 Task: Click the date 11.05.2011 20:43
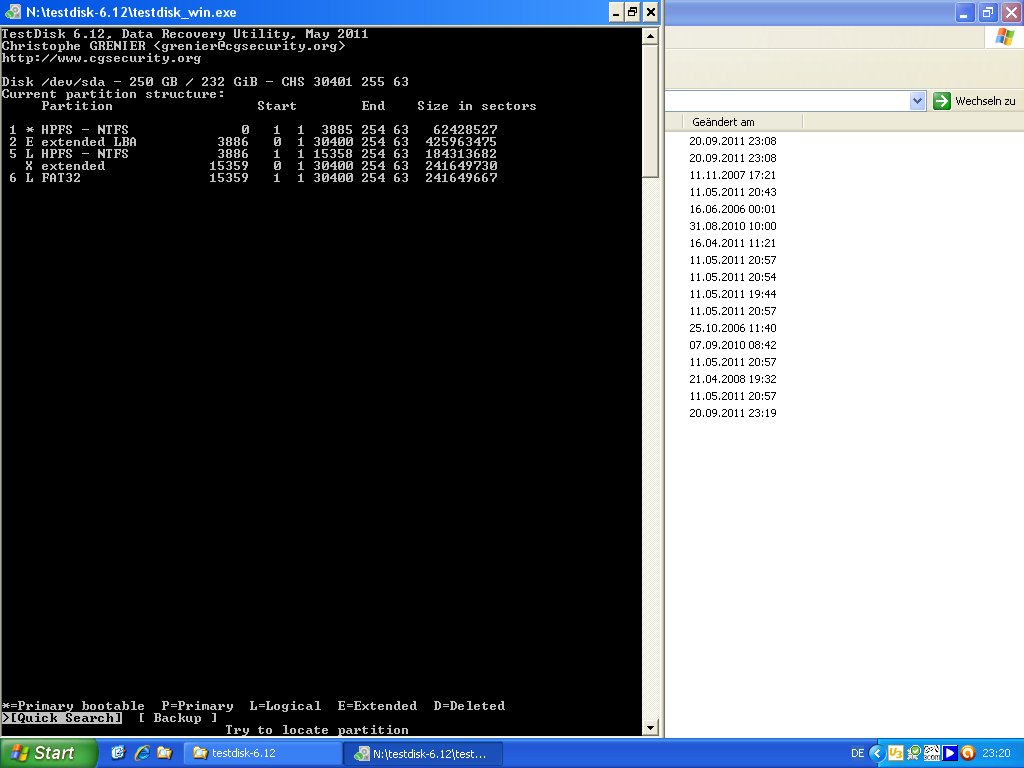point(733,192)
